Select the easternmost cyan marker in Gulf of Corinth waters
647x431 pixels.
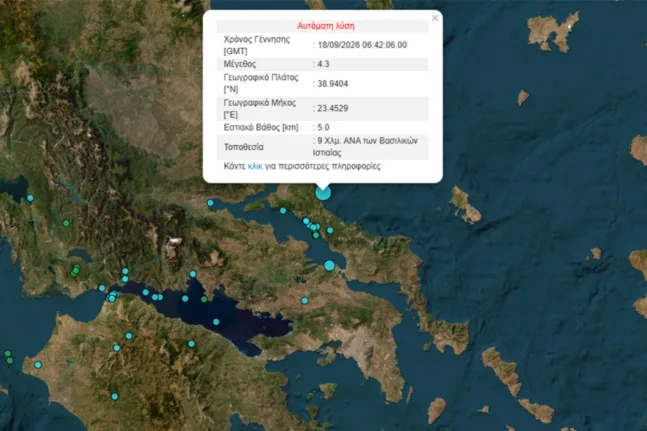point(216,322)
